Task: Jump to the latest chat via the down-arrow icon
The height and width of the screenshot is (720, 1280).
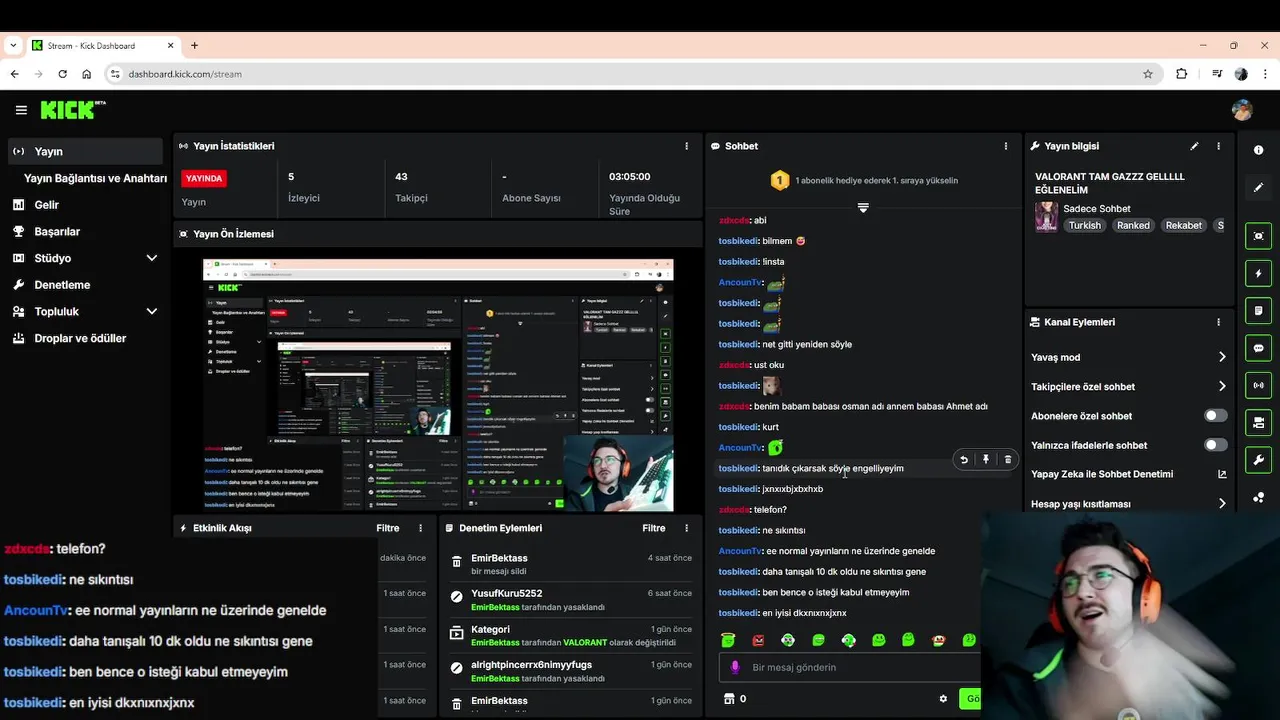Action: click(863, 208)
